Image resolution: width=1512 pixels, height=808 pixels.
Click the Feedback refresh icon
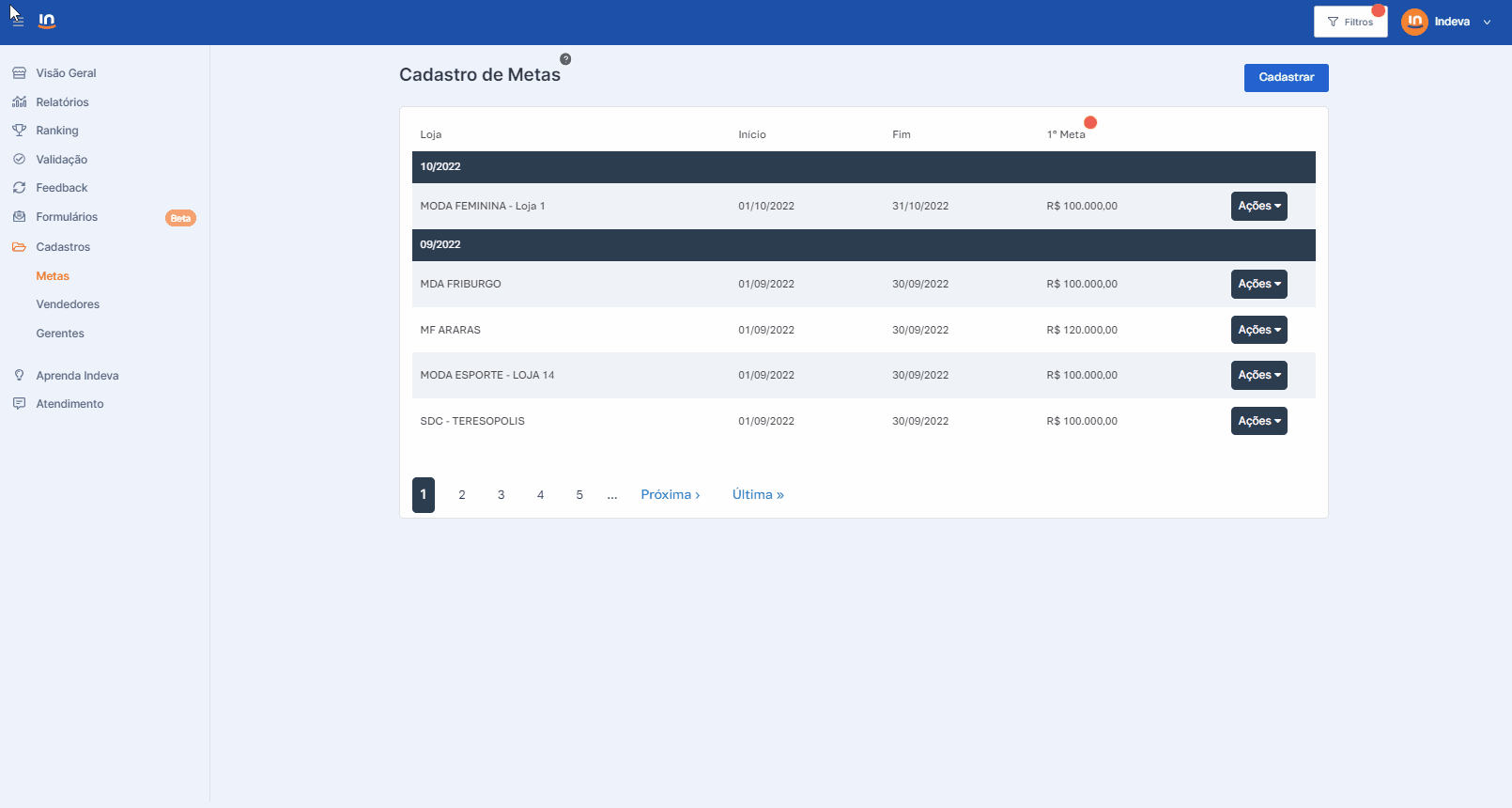[x=19, y=188]
